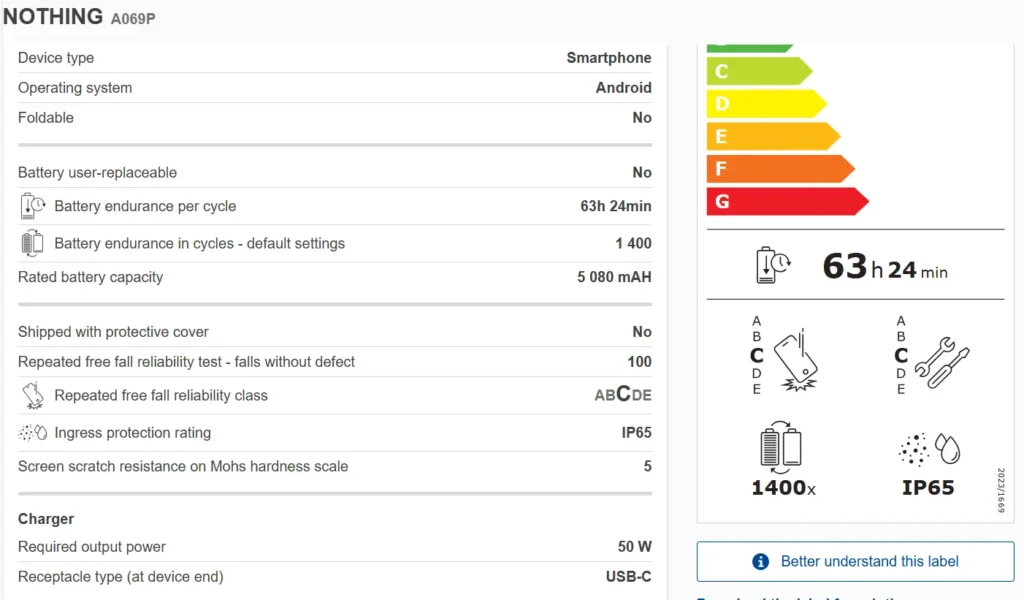Click the ingress protection rating icon

tap(33, 433)
